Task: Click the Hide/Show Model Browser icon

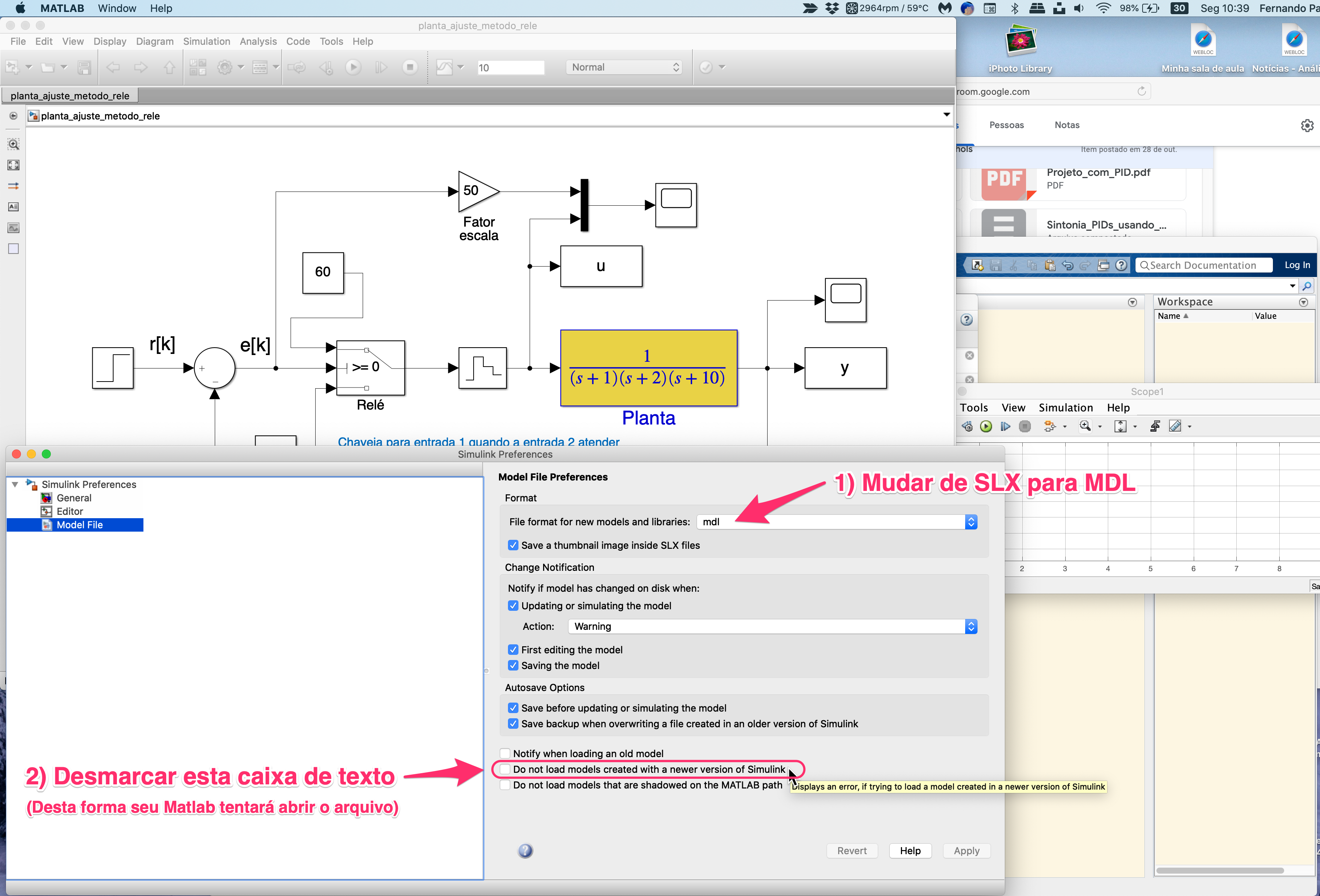Action: 13,116
